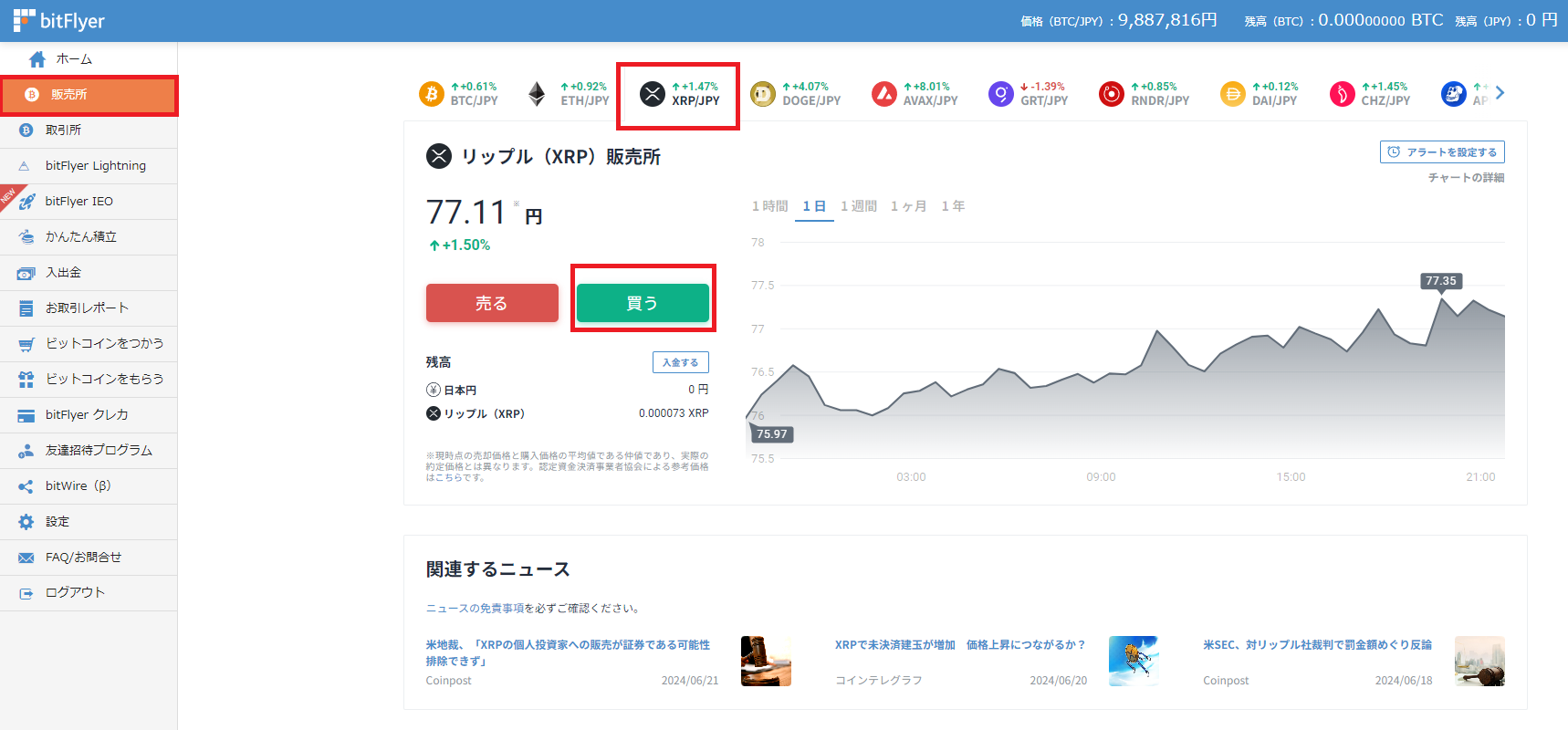
Task: Open bitFlyer Lightning menu item
Action: pos(89,166)
